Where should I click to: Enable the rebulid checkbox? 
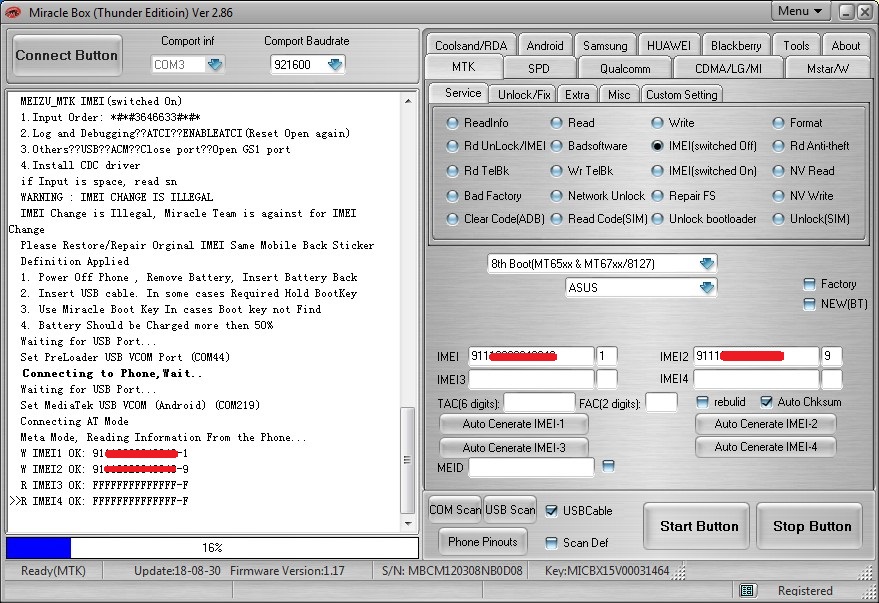(x=702, y=402)
